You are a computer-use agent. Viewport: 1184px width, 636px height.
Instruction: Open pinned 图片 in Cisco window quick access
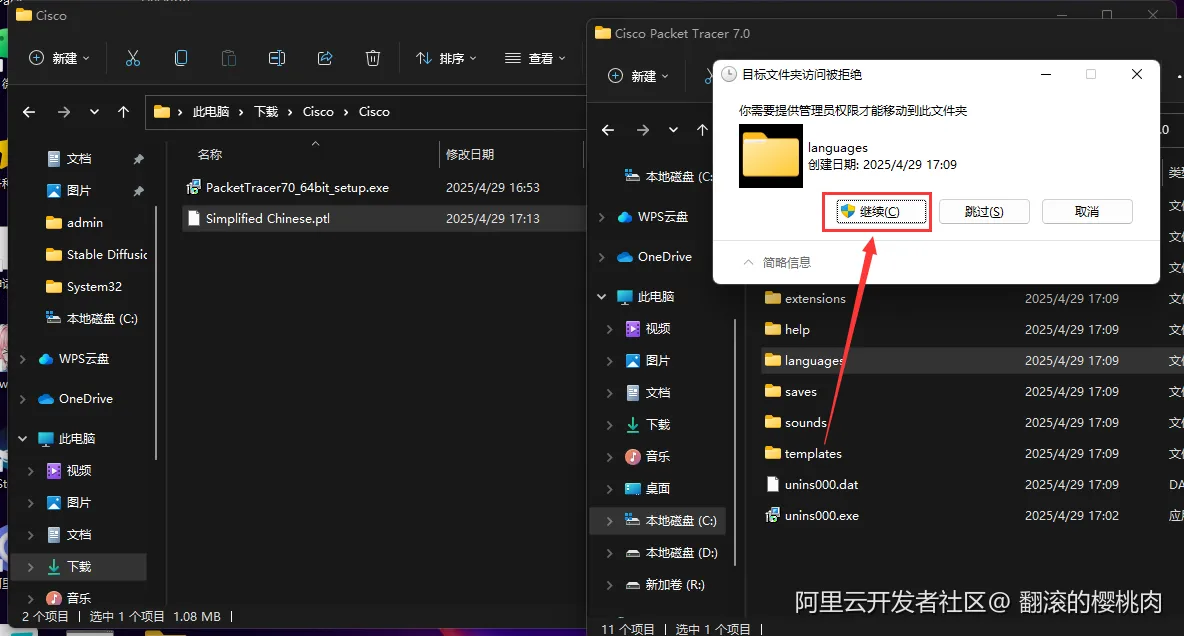79,190
